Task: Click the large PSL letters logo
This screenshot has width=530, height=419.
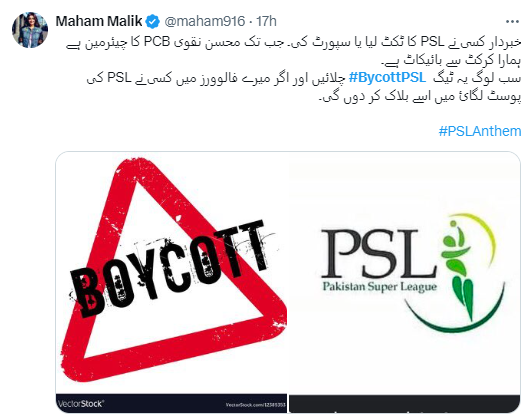Action: pos(379,253)
